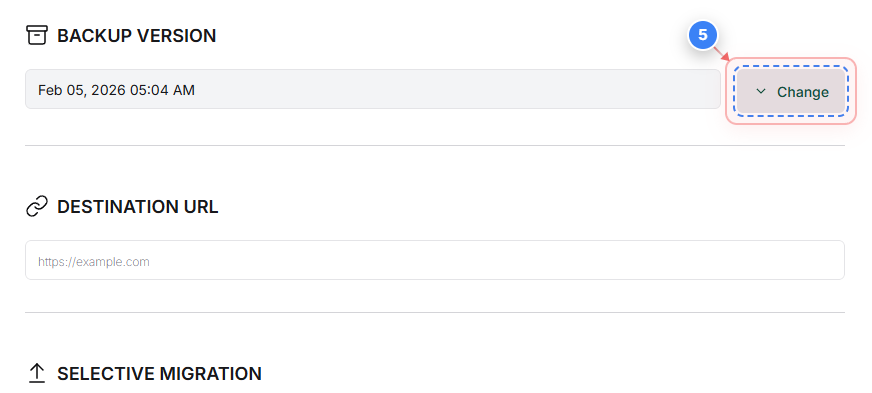This screenshot has width=872, height=393.
Task: Click the small chevron inside the Change button
Action: (761, 91)
